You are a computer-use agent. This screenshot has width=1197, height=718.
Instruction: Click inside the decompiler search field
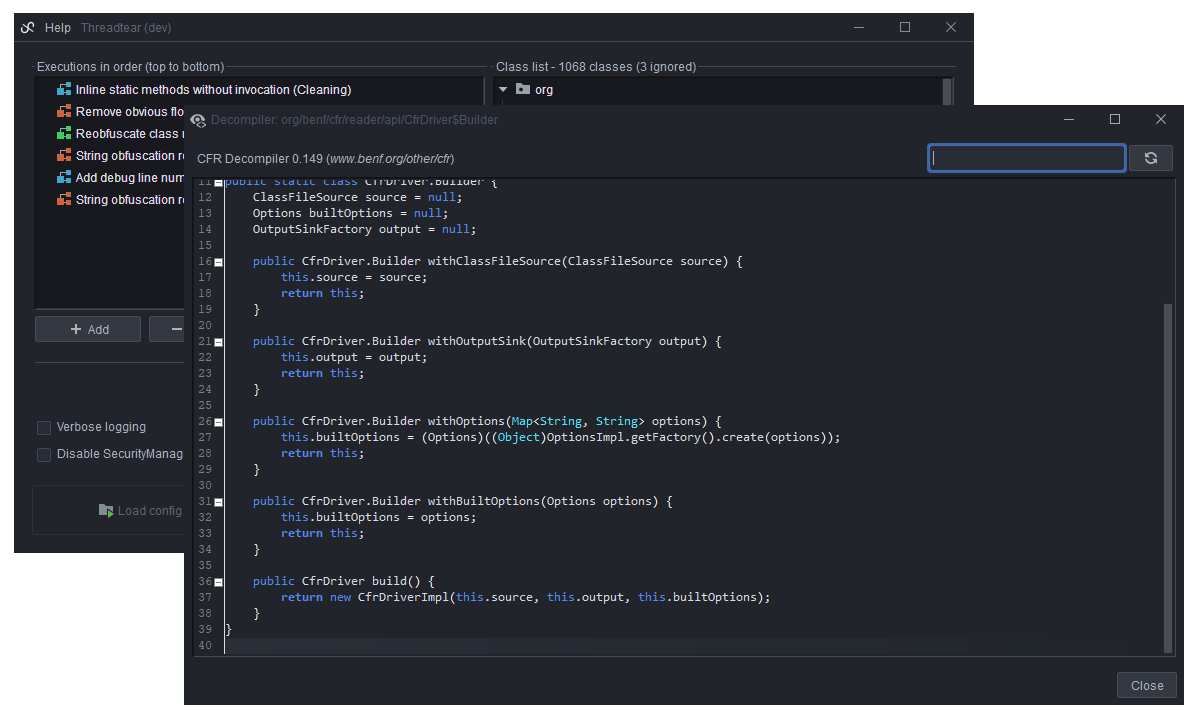coord(1026,158)
